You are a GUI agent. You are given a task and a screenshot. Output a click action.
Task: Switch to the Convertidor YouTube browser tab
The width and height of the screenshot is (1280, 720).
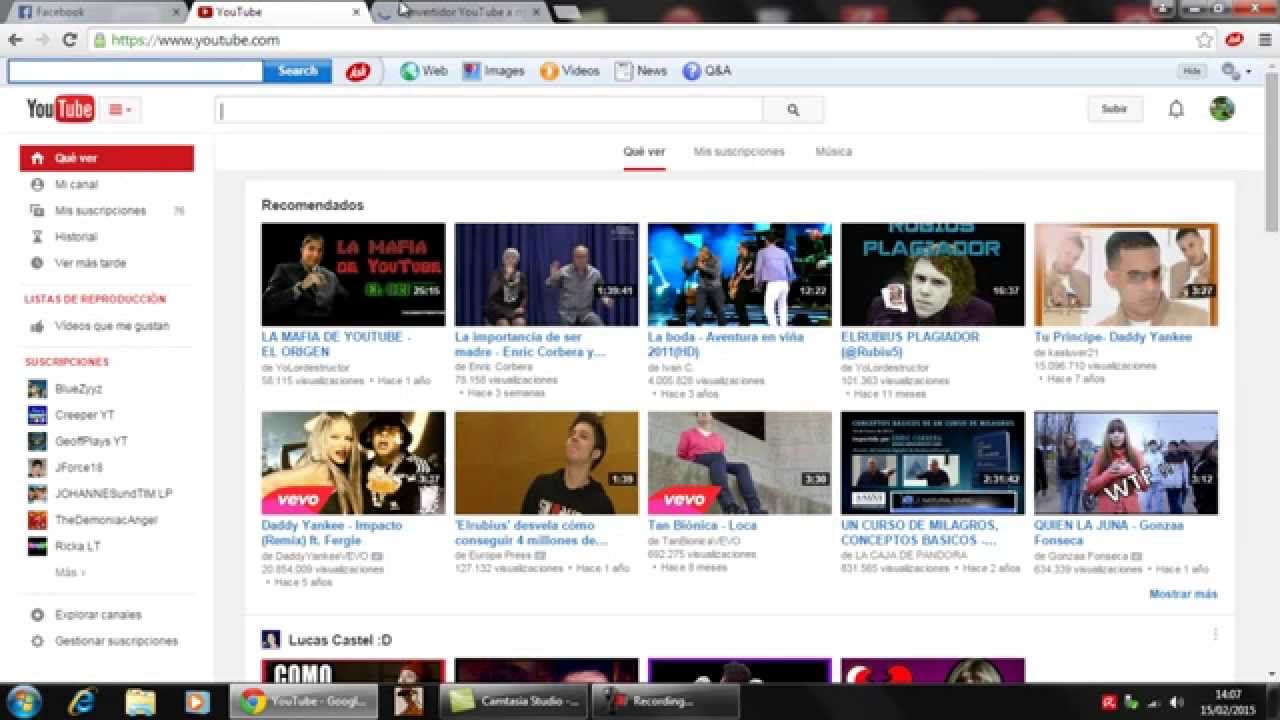tap(458, 12)
